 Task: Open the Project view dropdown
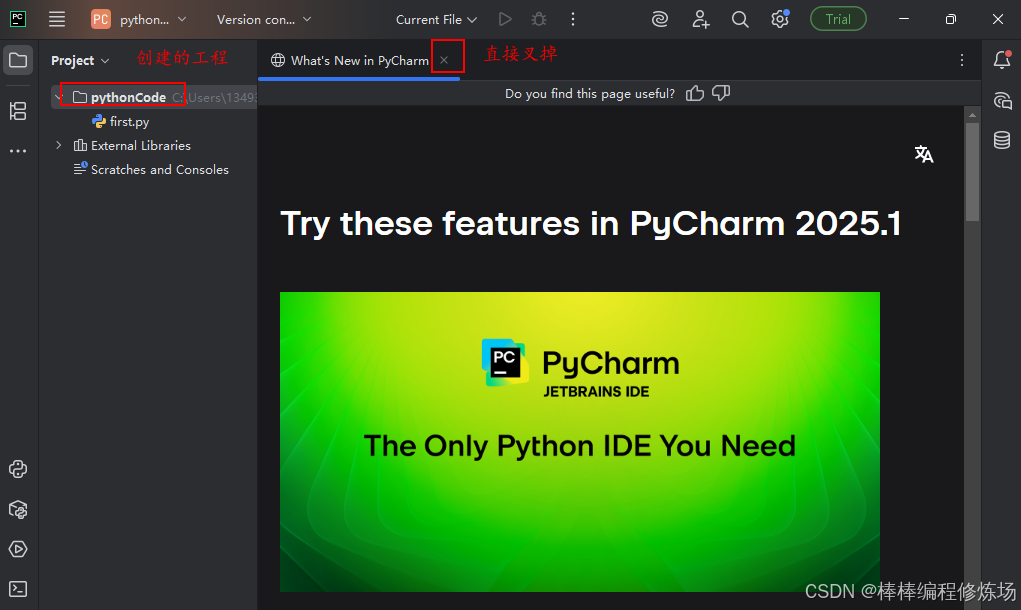click(x=80, y=61)
